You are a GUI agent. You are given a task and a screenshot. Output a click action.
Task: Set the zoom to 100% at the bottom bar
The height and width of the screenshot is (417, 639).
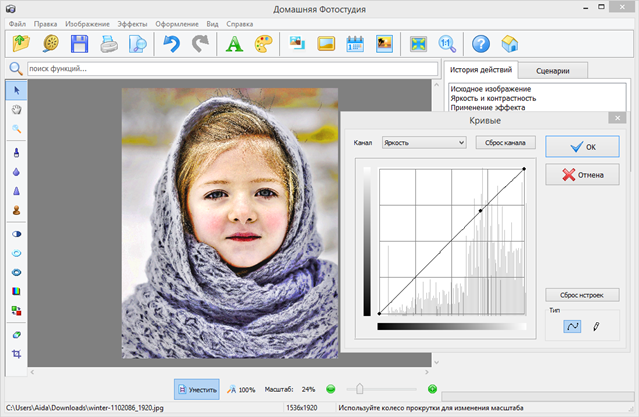tap(241, 389)
